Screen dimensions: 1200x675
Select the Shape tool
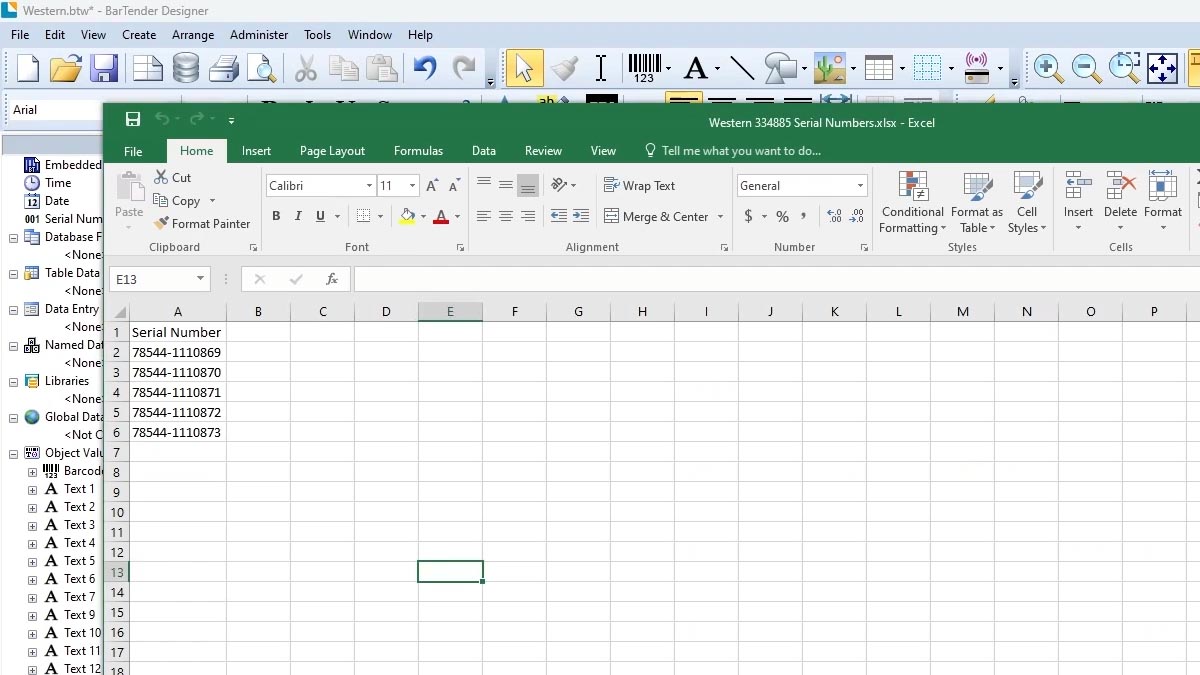pos(779,67)
